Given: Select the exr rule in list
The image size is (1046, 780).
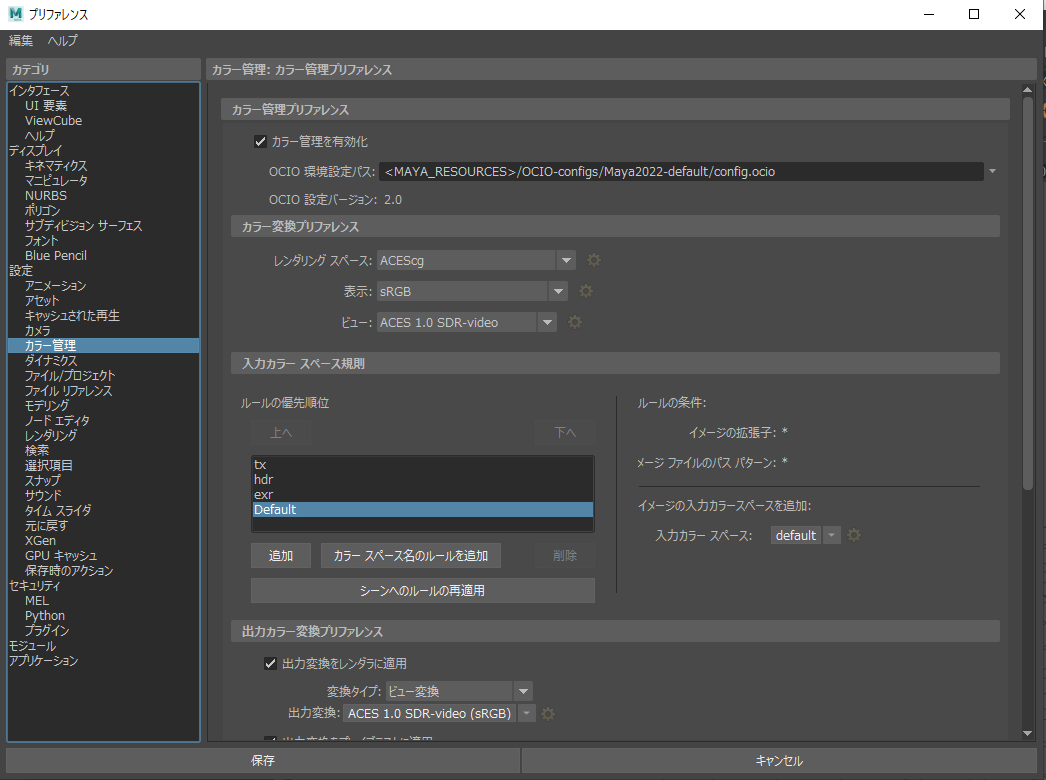Looking at the screenshot, I should click(x=423, y=494).
